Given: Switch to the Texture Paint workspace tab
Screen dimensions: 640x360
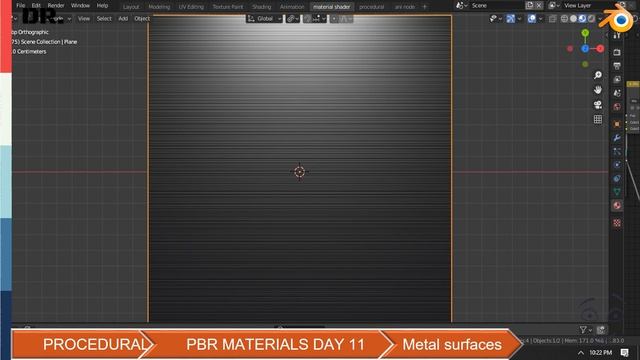Looking at the screenshot, I should [228, 7].
